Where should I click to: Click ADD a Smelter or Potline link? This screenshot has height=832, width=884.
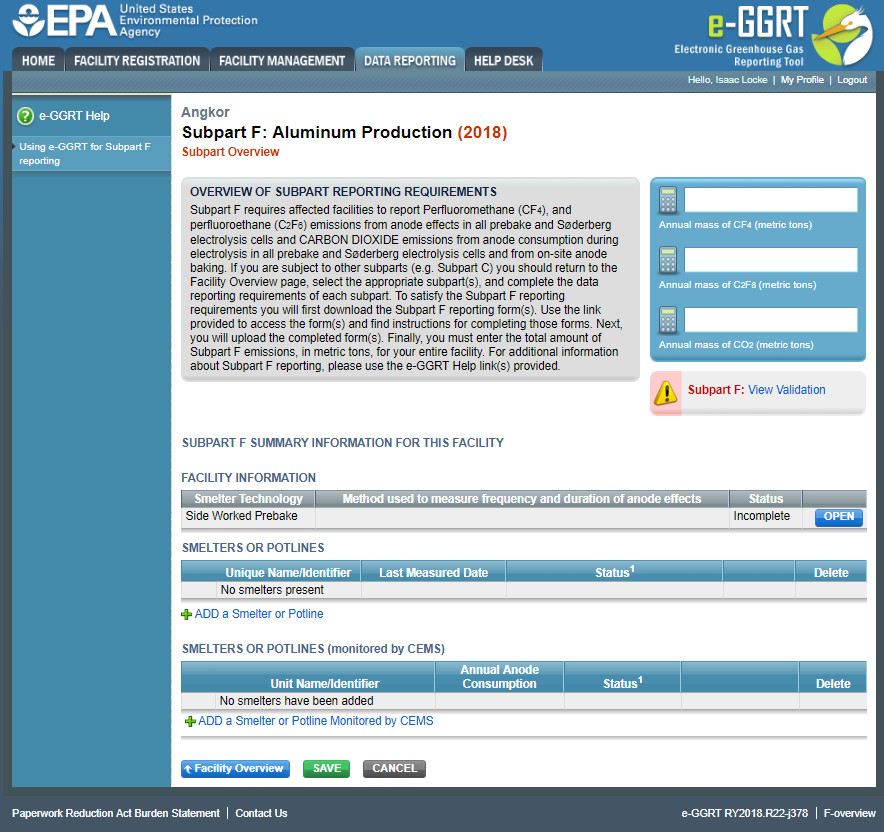coord(259,614)
